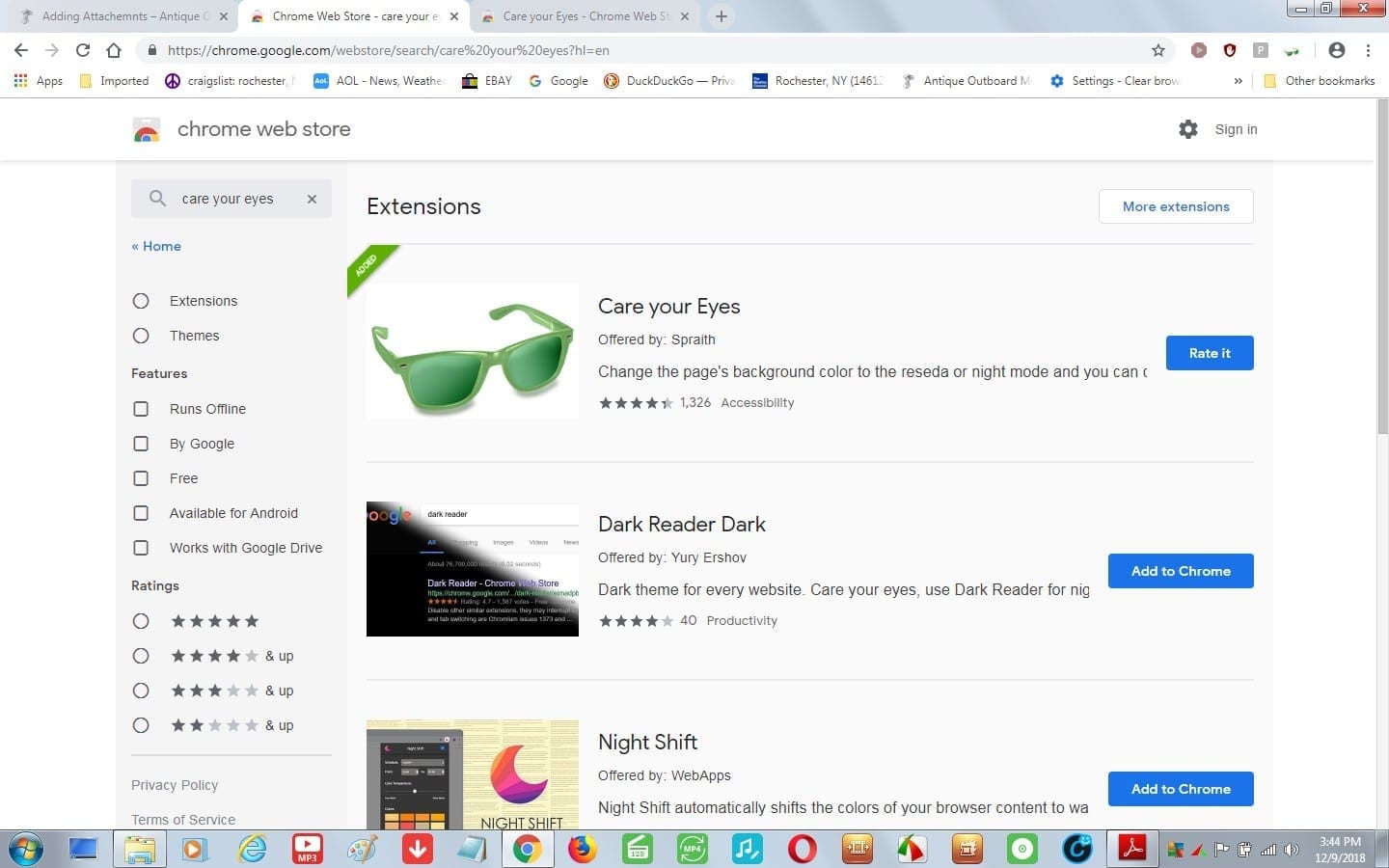Click the Dark Reader Dark thumbnail
This screenshot has width=1389, height=868.
[473, 569]
